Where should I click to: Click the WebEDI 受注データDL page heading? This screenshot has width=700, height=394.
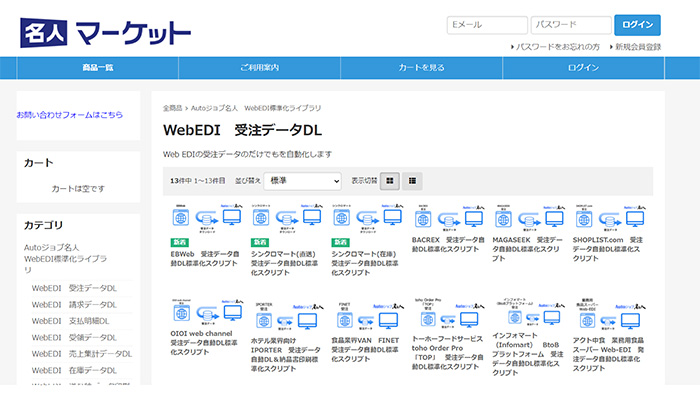click(x=242, y=130)
